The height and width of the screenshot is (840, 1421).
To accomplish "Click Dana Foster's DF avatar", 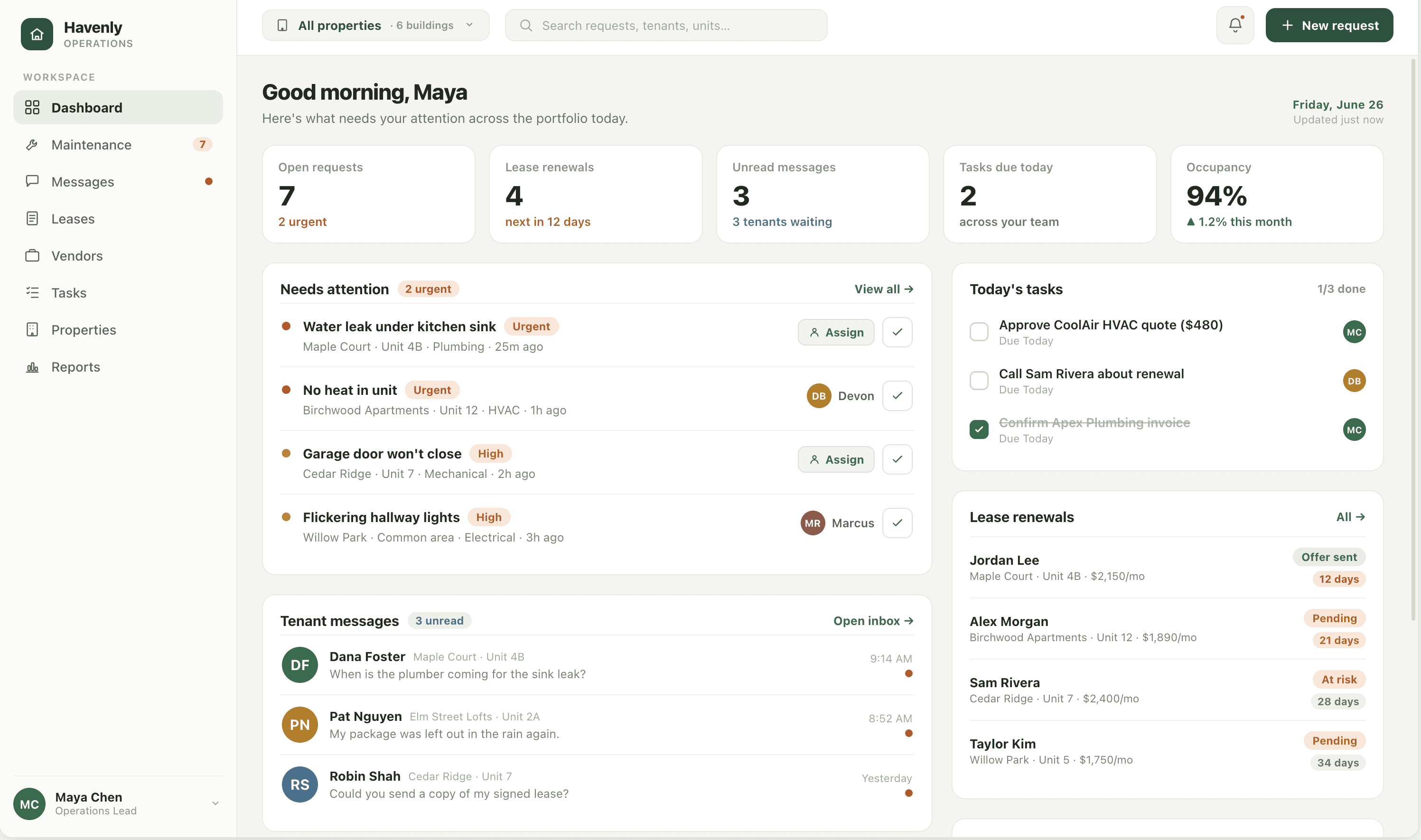I will tap(299, 665).
